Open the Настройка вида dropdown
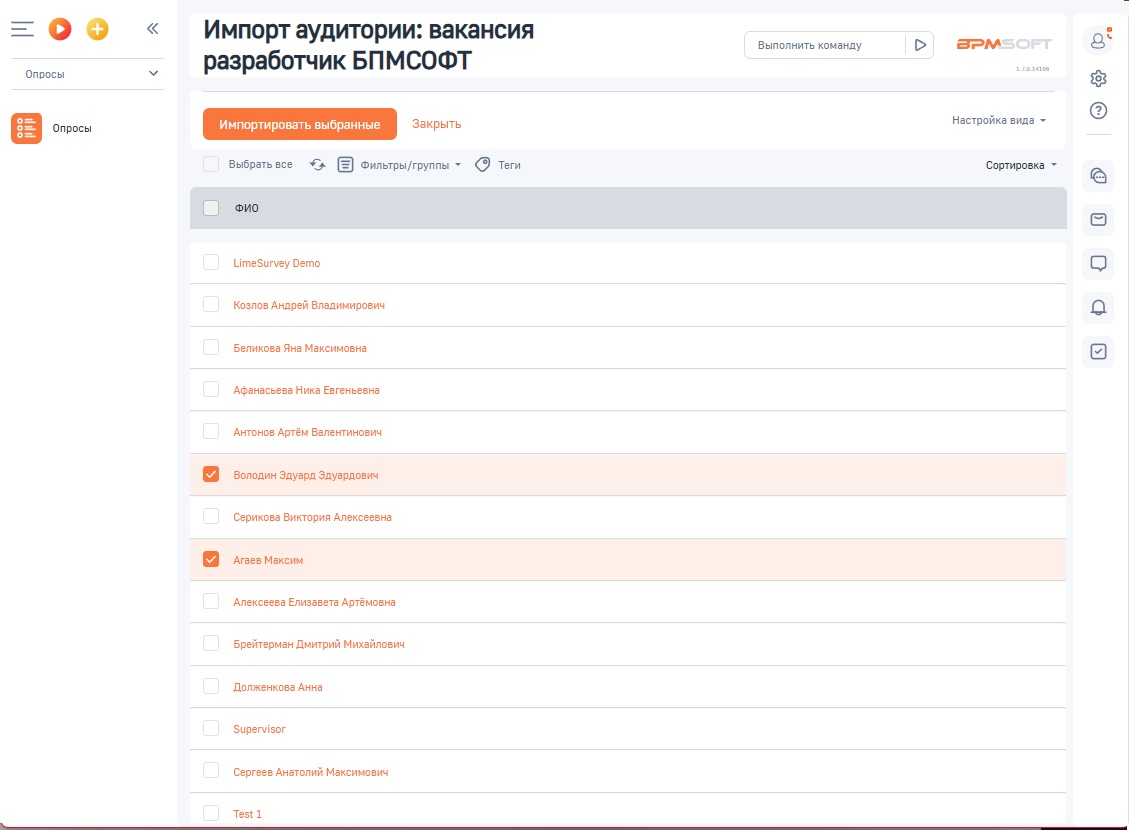1129x830 pixels. [999, 119]
